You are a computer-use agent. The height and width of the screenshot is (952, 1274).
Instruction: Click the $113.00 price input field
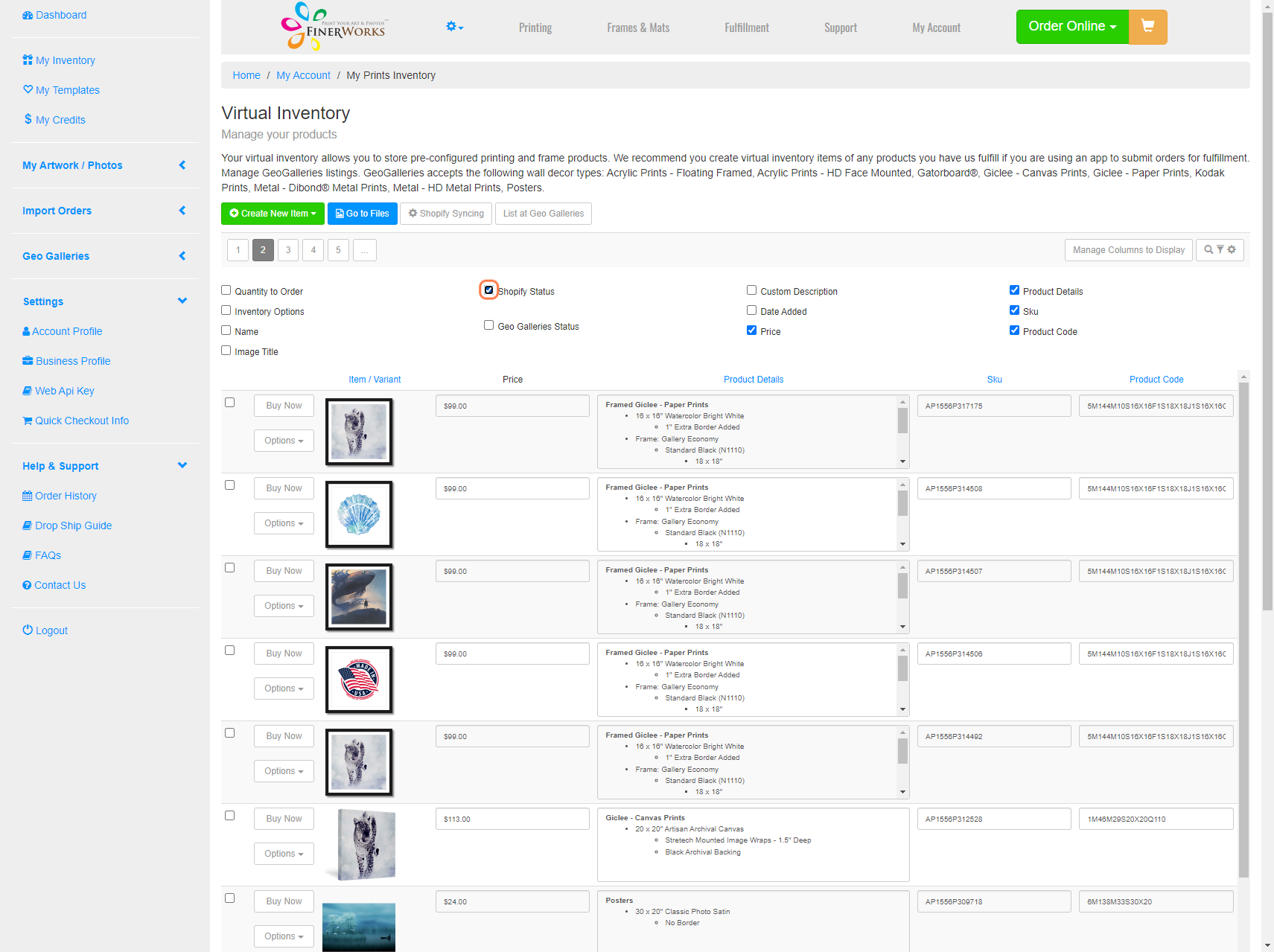(x=512, y=819)
